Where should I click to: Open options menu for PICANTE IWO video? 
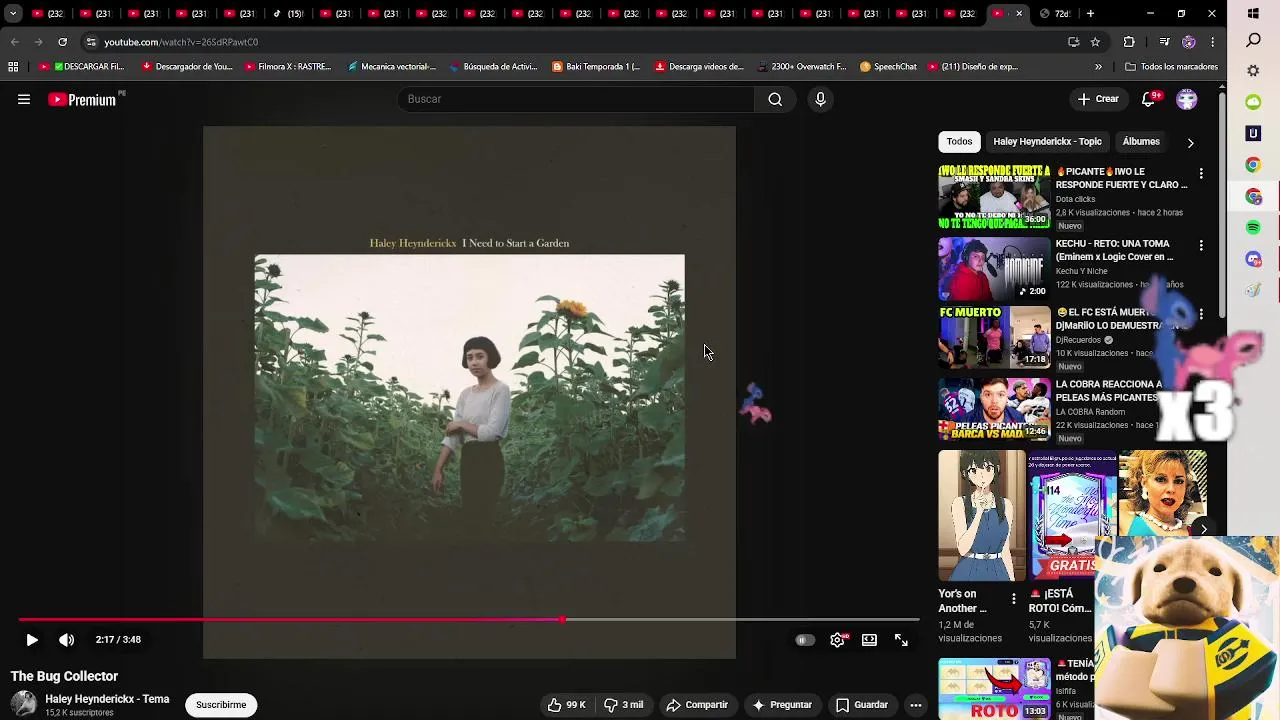pyautogui.click(x=1201, y=173)
